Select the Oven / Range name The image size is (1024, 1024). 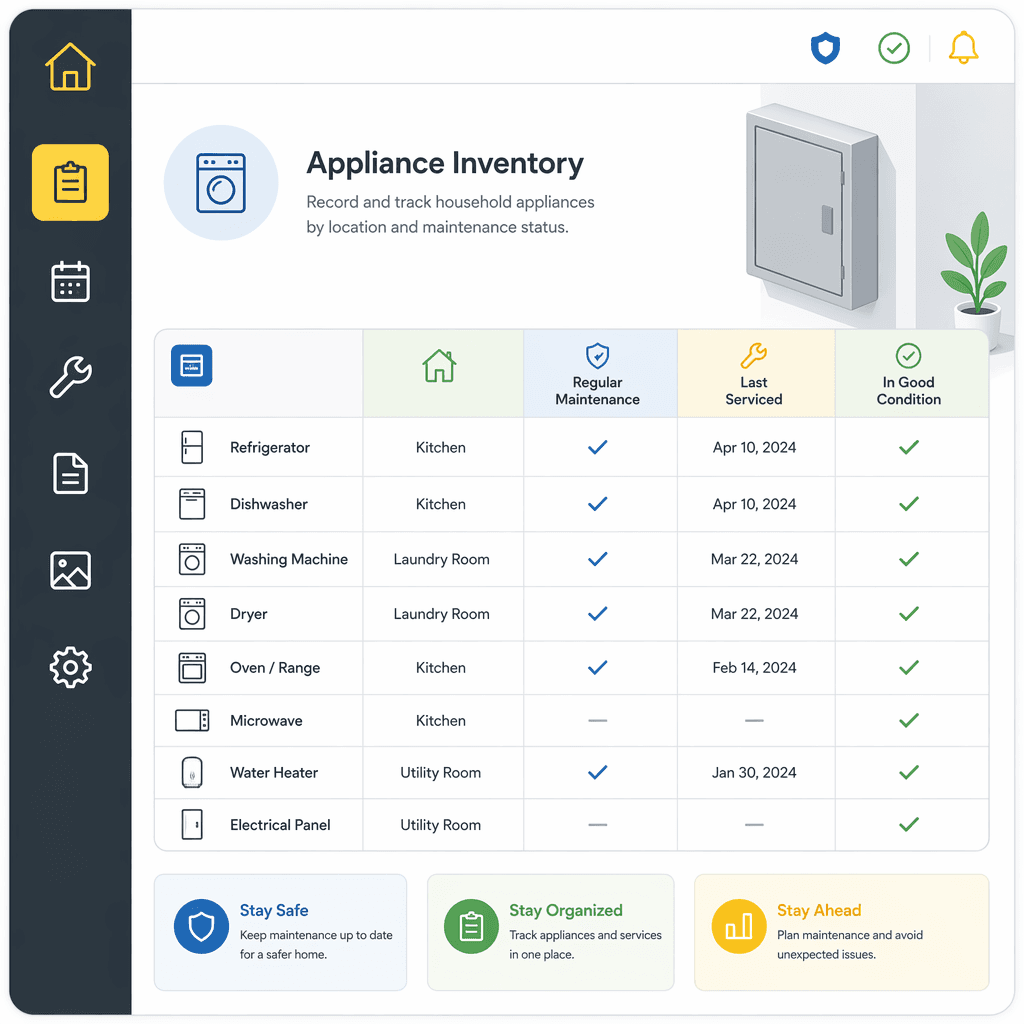tap(275, 667)
